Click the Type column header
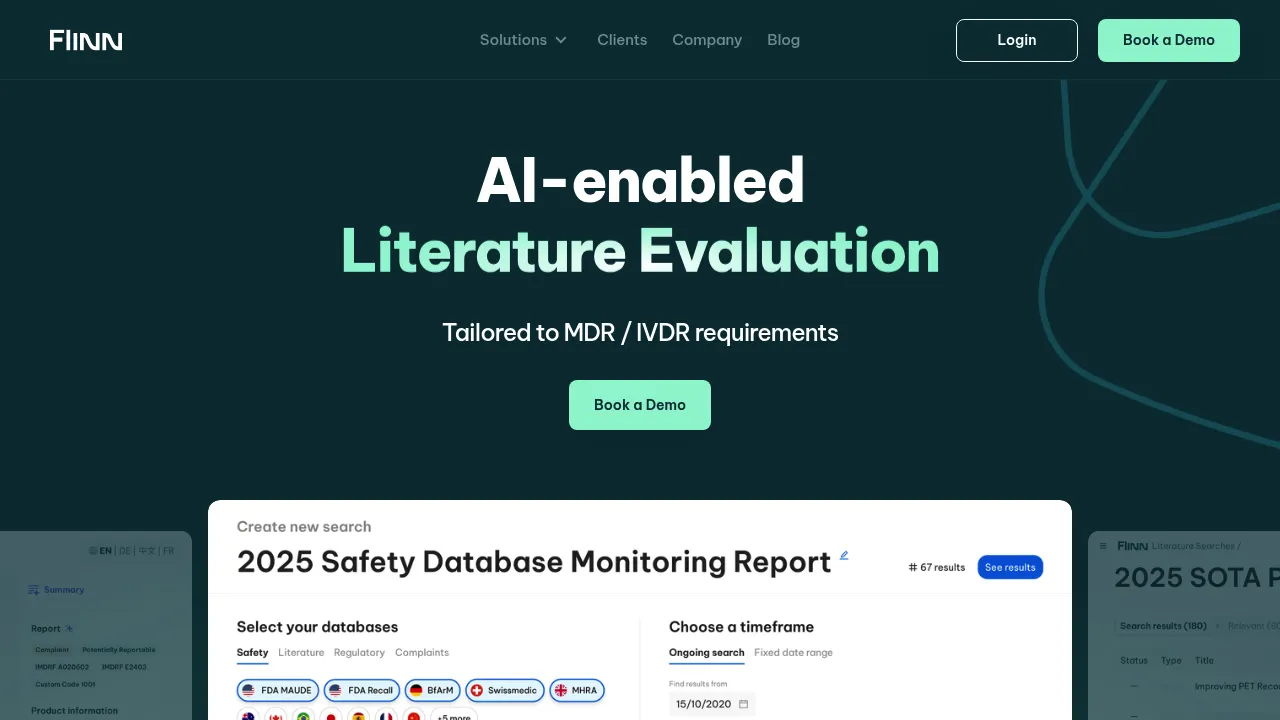Image resolution: width=1280 pixels, height=720 pixels. pos(1171,660)
